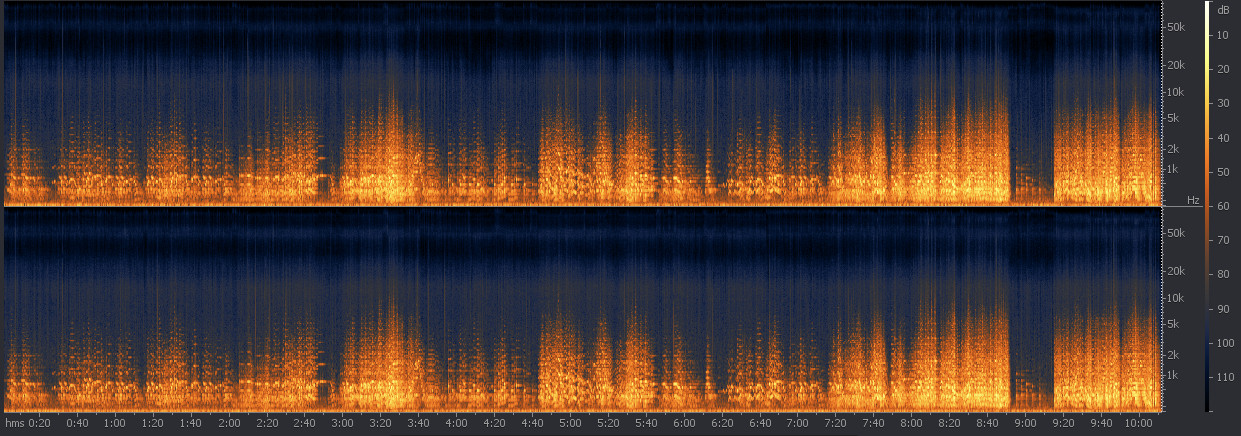Click the 5:20 time ruler label
Screen dimensions: 1241x436
(608, 424)
